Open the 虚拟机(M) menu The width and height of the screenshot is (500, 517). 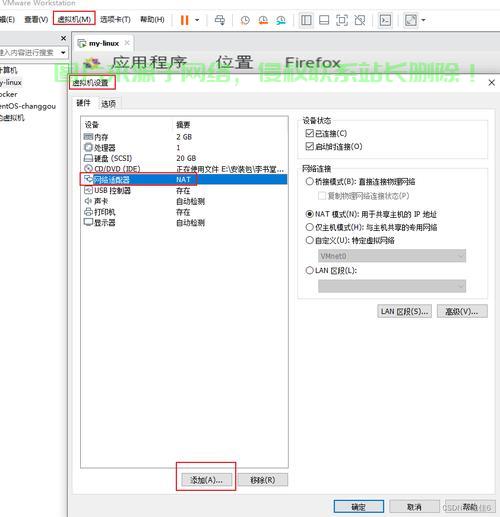pyautogui.click(x=74, y=19)
